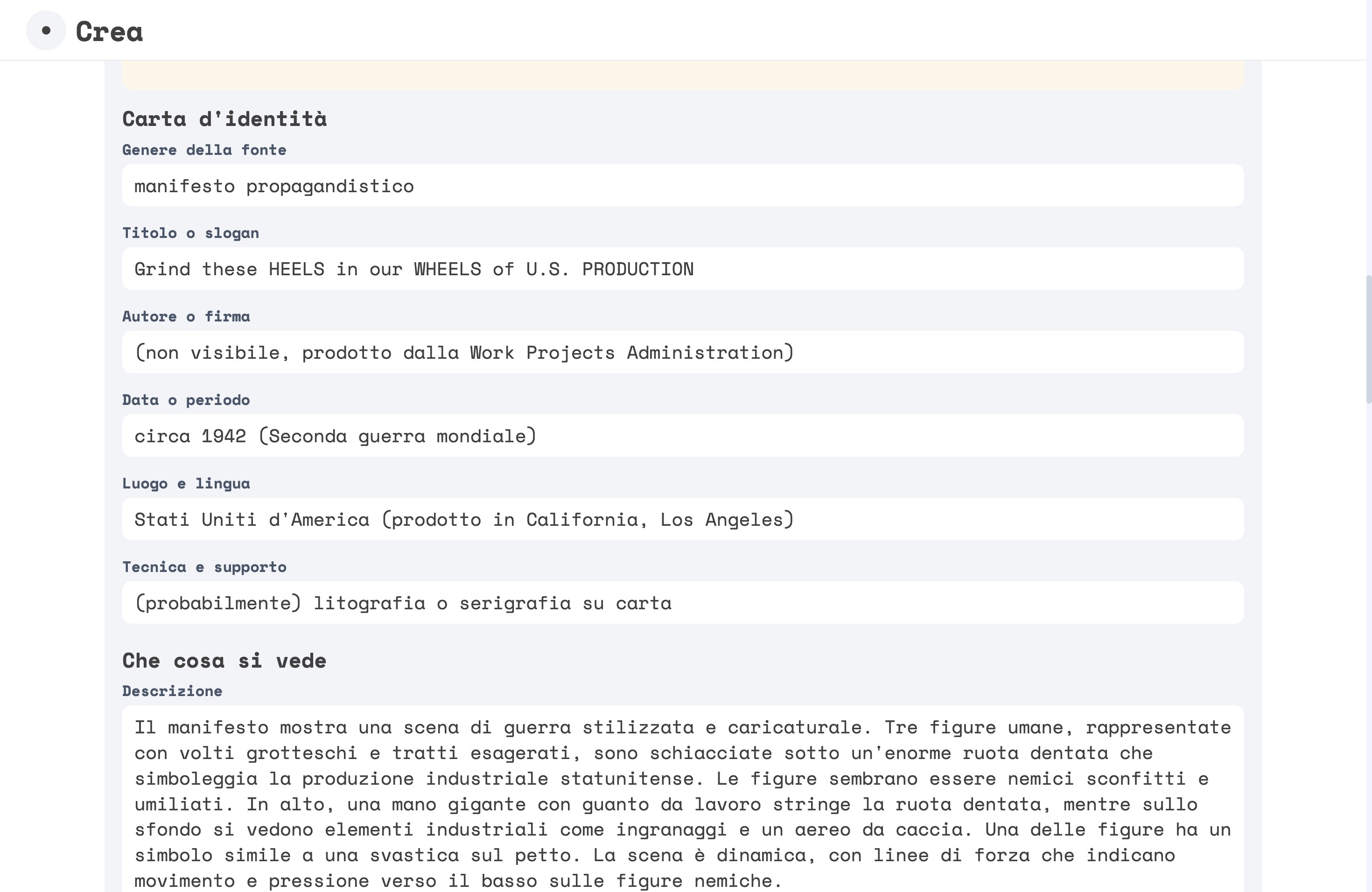Edit the Titolo o slogan field
The width and height of the screenshot is (1372, 892).
click(x=683, y=269)
